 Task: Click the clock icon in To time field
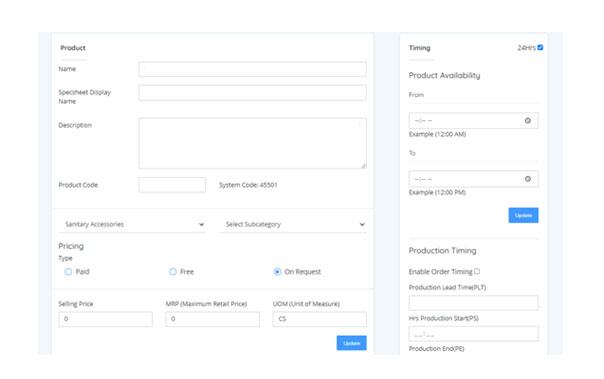528,179
